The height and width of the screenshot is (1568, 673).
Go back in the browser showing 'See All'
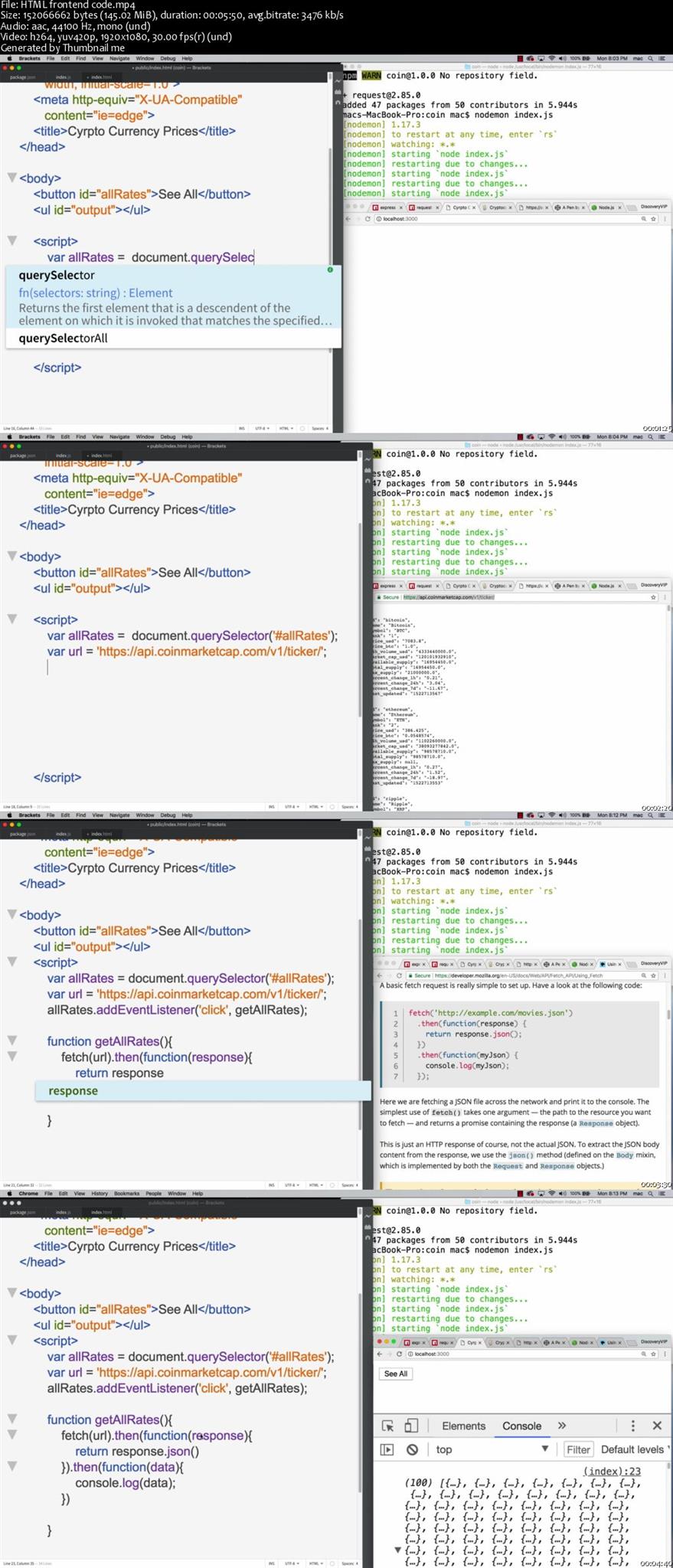pos(380,1354)
